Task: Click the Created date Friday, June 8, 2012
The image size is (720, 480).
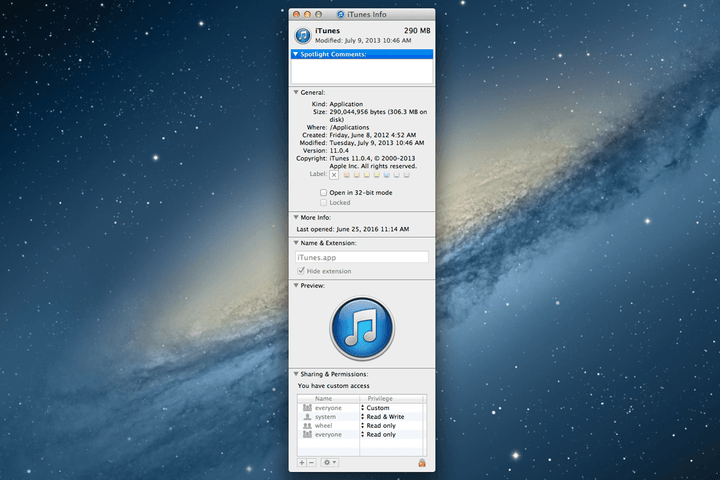Action: (372, 135)
